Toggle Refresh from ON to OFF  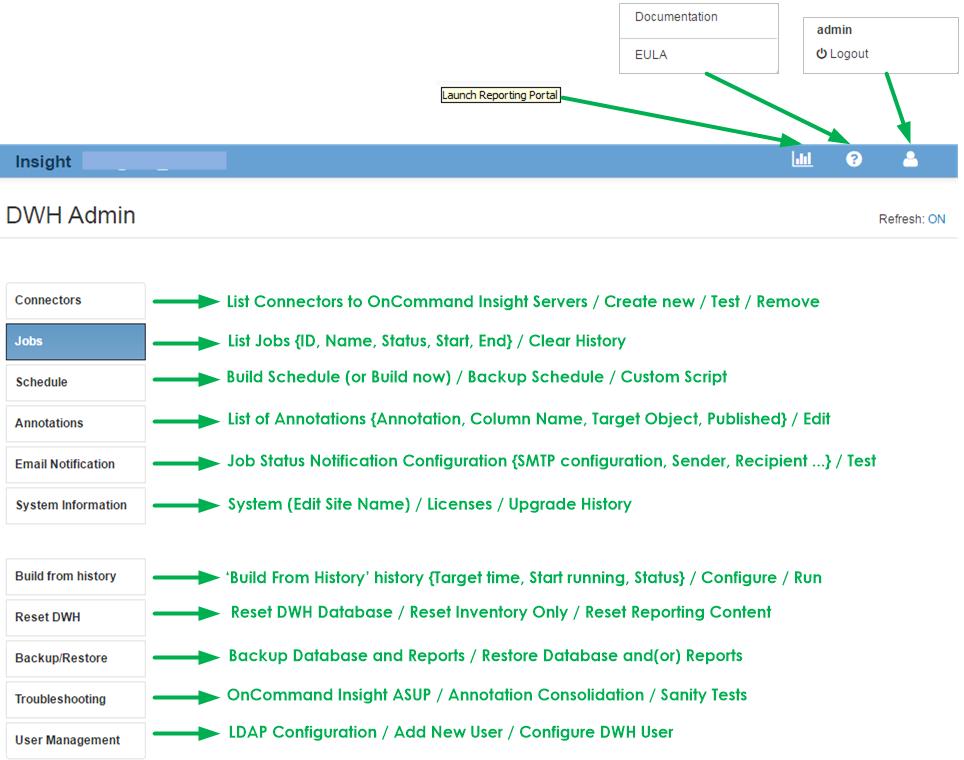[936, 218]
